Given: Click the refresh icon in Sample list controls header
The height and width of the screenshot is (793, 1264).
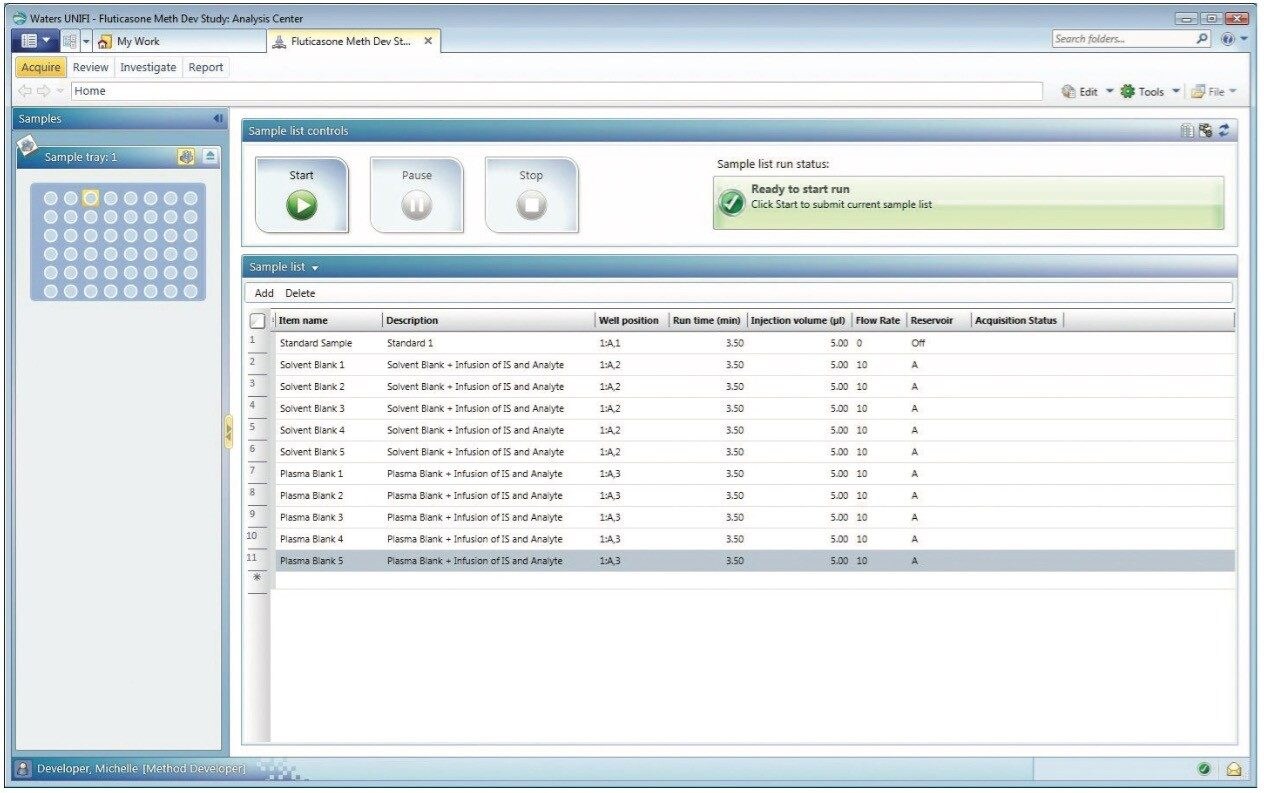Looking at the screenshot, I should (x=1224, y=131).
